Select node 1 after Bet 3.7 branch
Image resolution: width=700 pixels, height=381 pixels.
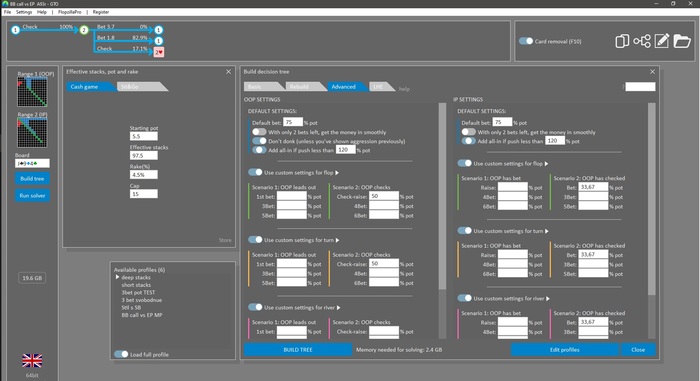coord(158,30)
